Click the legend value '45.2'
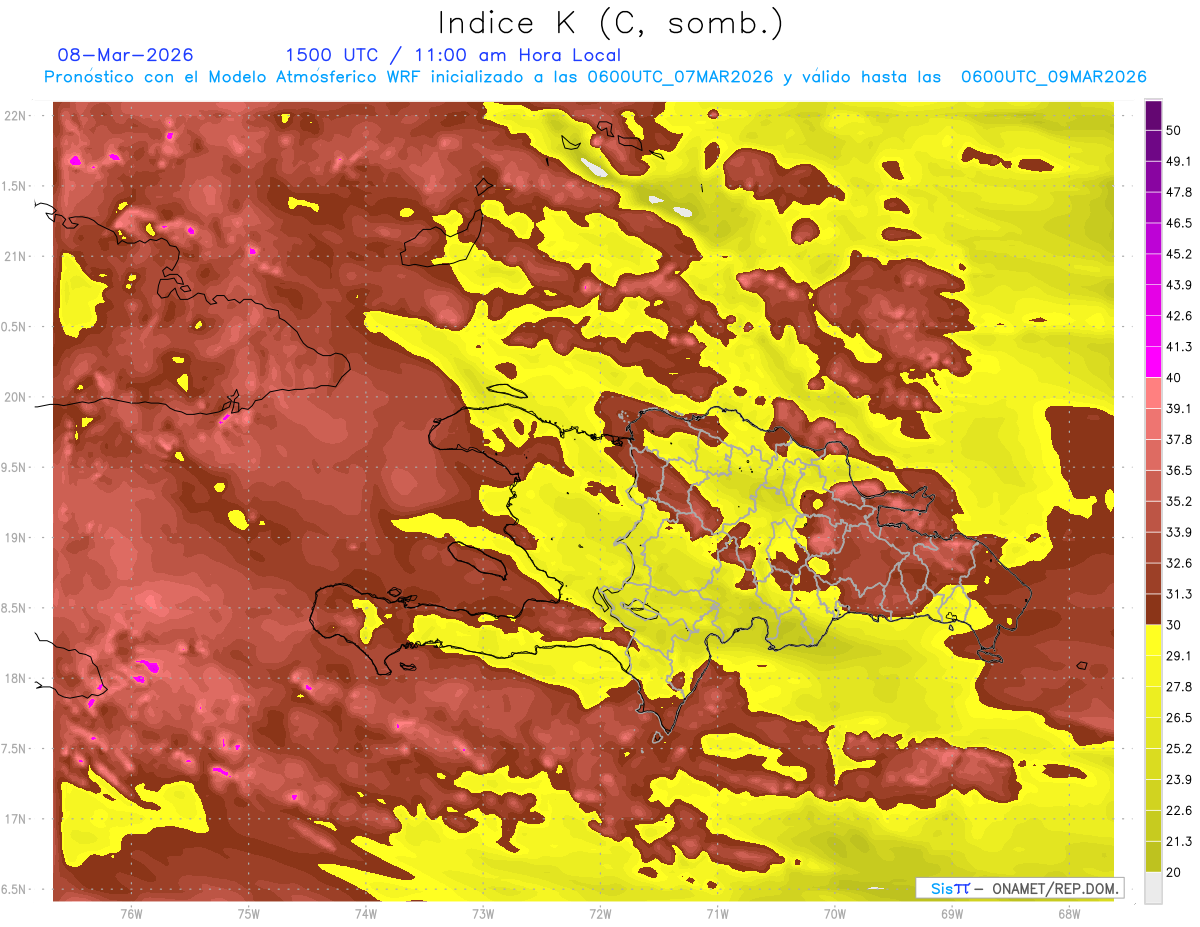Viewport: 1200px width, 927px height. click(x=1178, y=254)
